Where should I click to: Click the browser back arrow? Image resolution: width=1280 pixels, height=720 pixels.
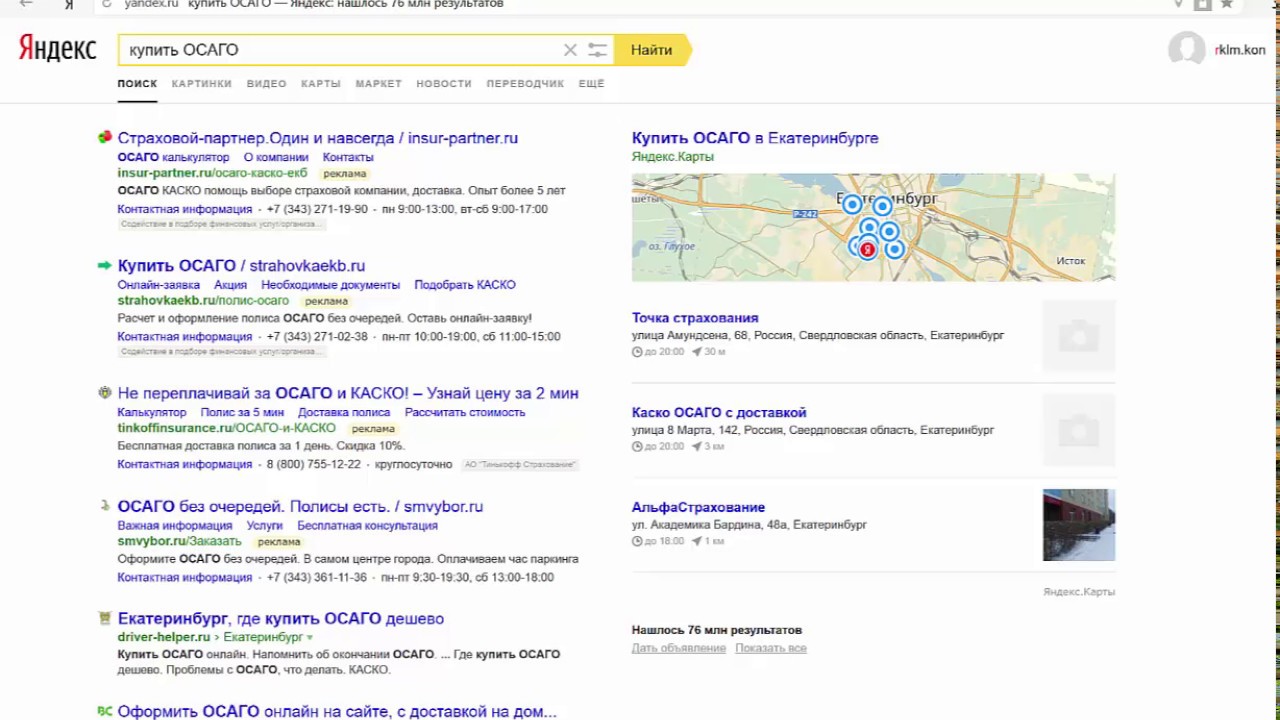pyautogui.click(x=26, y=4)
